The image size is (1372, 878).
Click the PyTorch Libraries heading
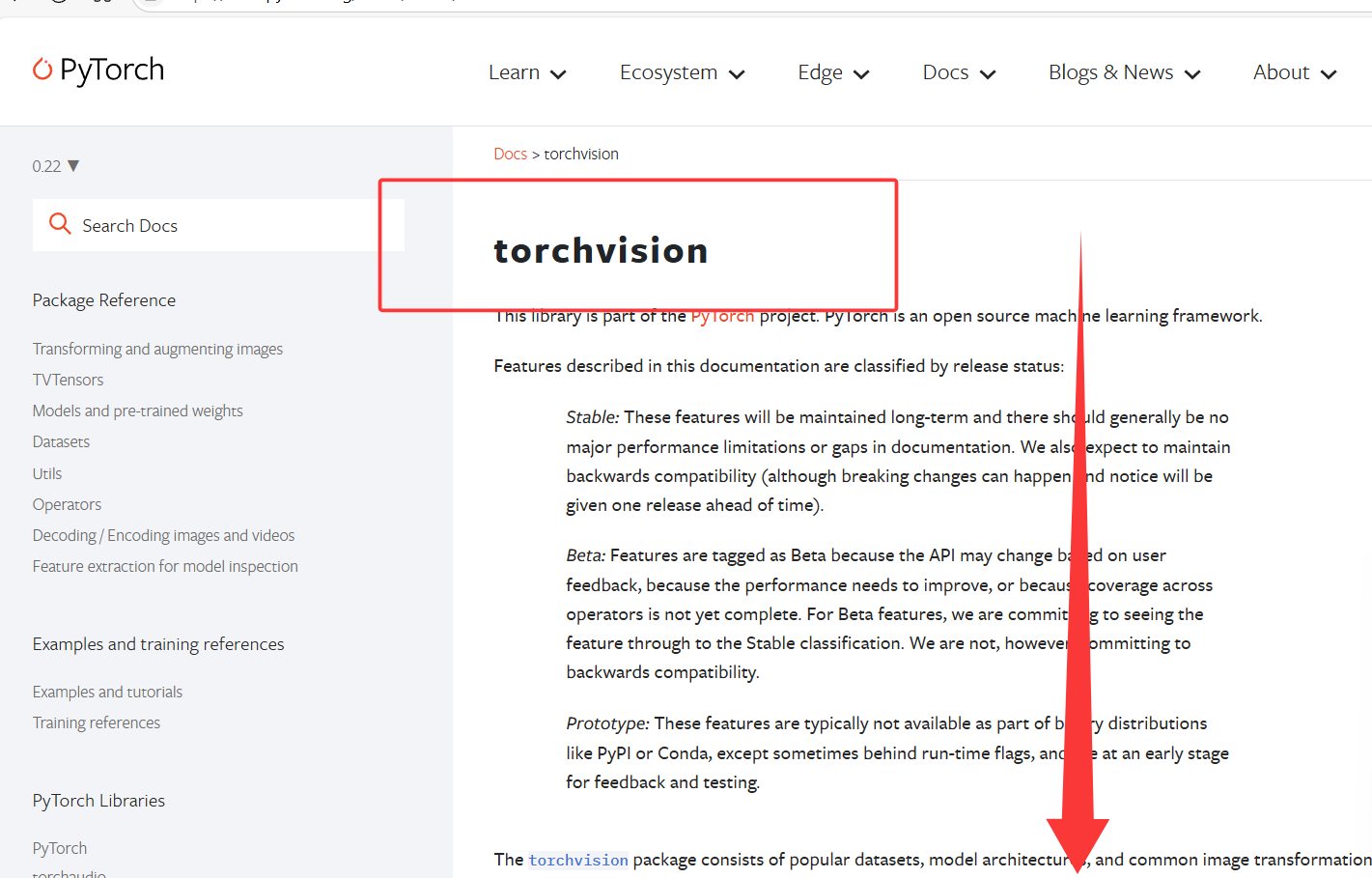pos(98,801)
